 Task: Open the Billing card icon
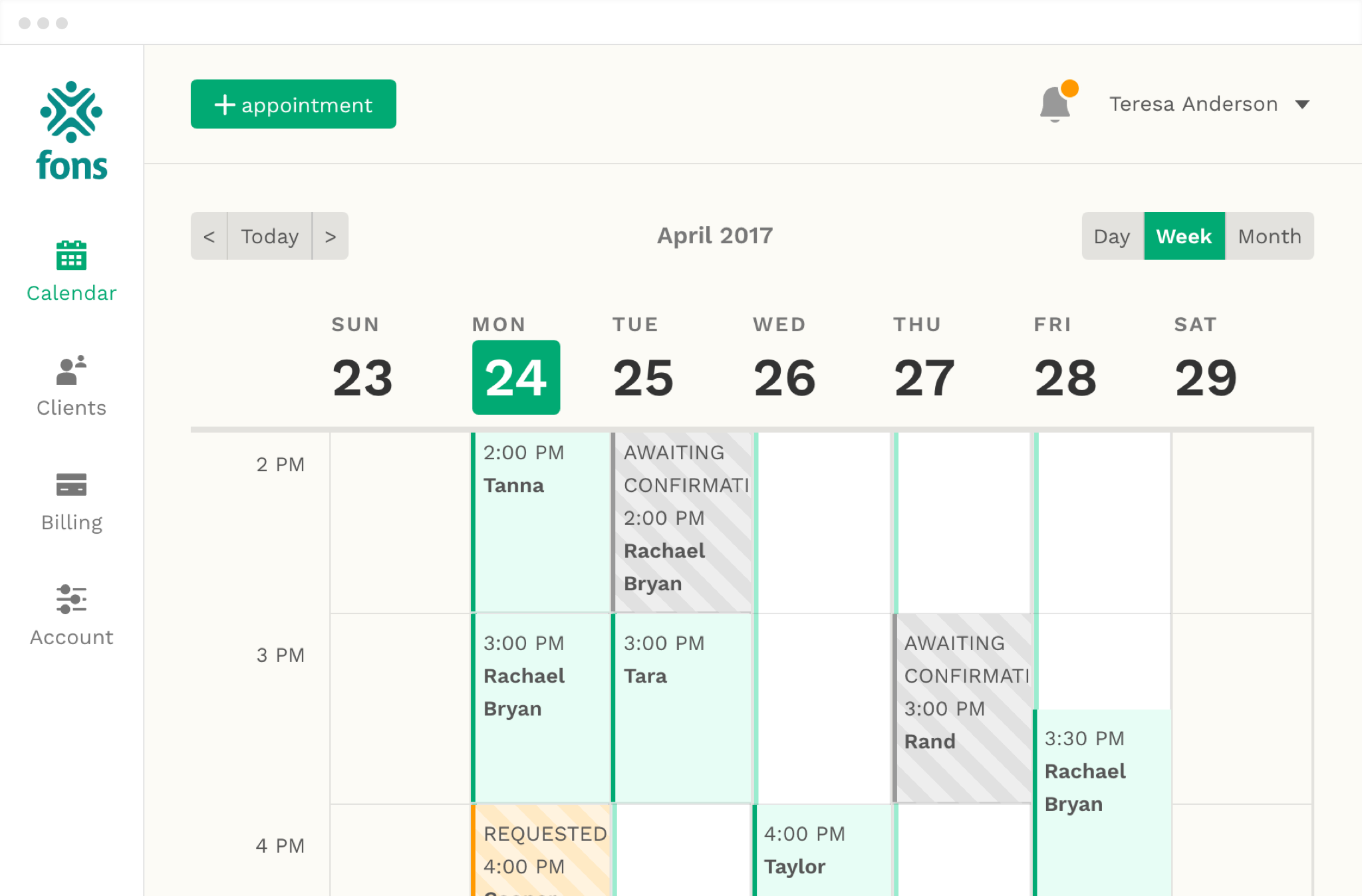pos(71,485)
